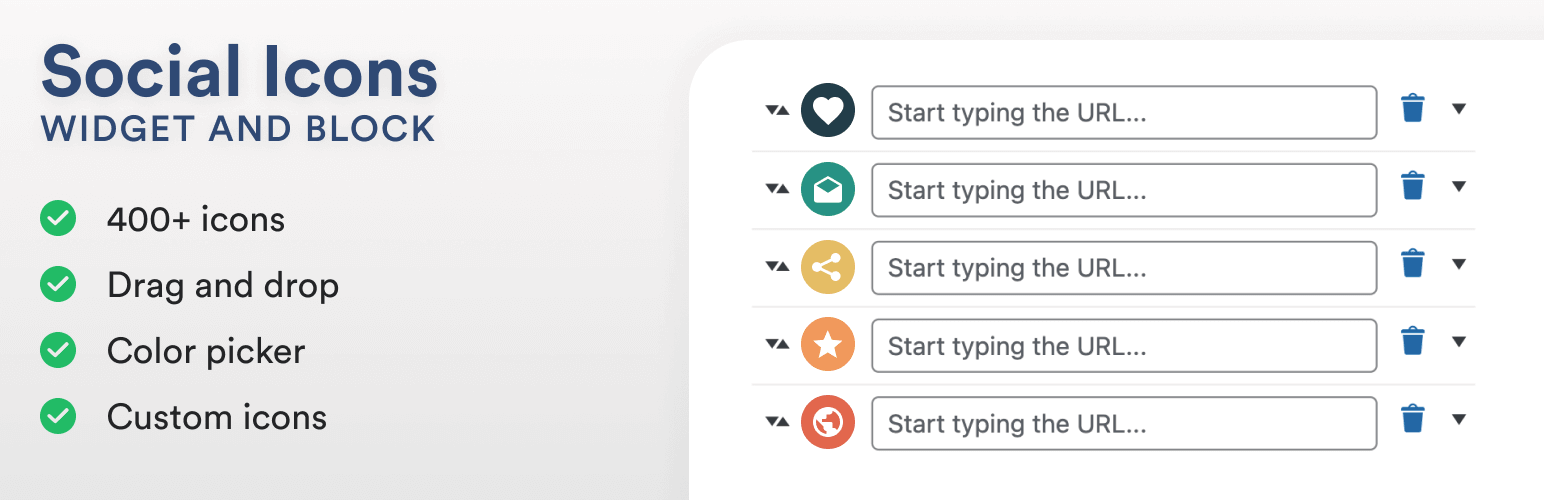1544x500 pixels.
Task: Delete the globe icon row
Action: (1412, 420)
